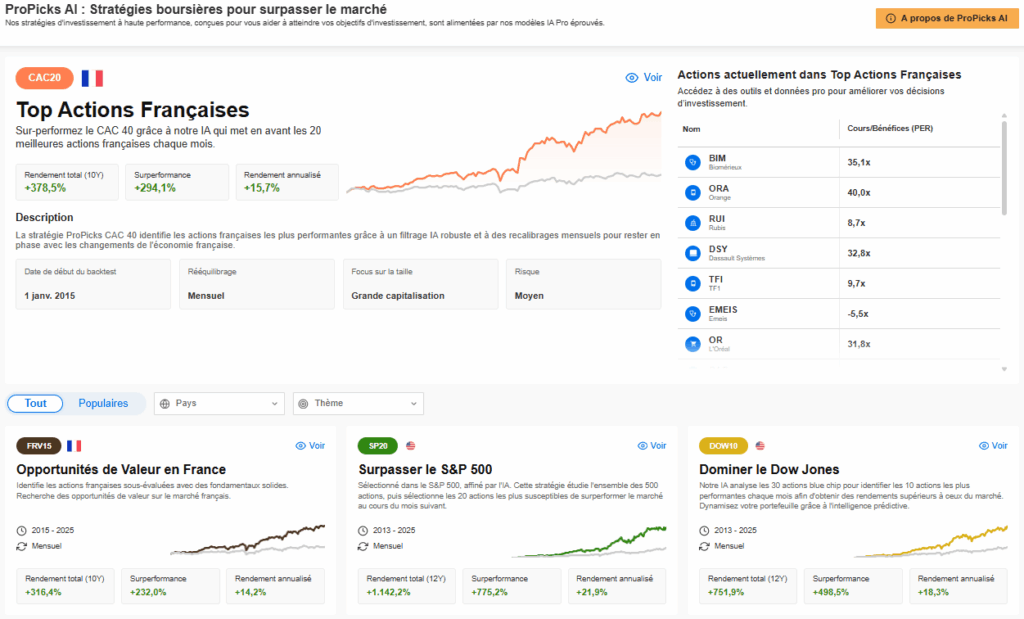Viewport: 1024px width, 619px height.
Task: View the Opportunités de Valeur strategy
Action: pos(310,446)
